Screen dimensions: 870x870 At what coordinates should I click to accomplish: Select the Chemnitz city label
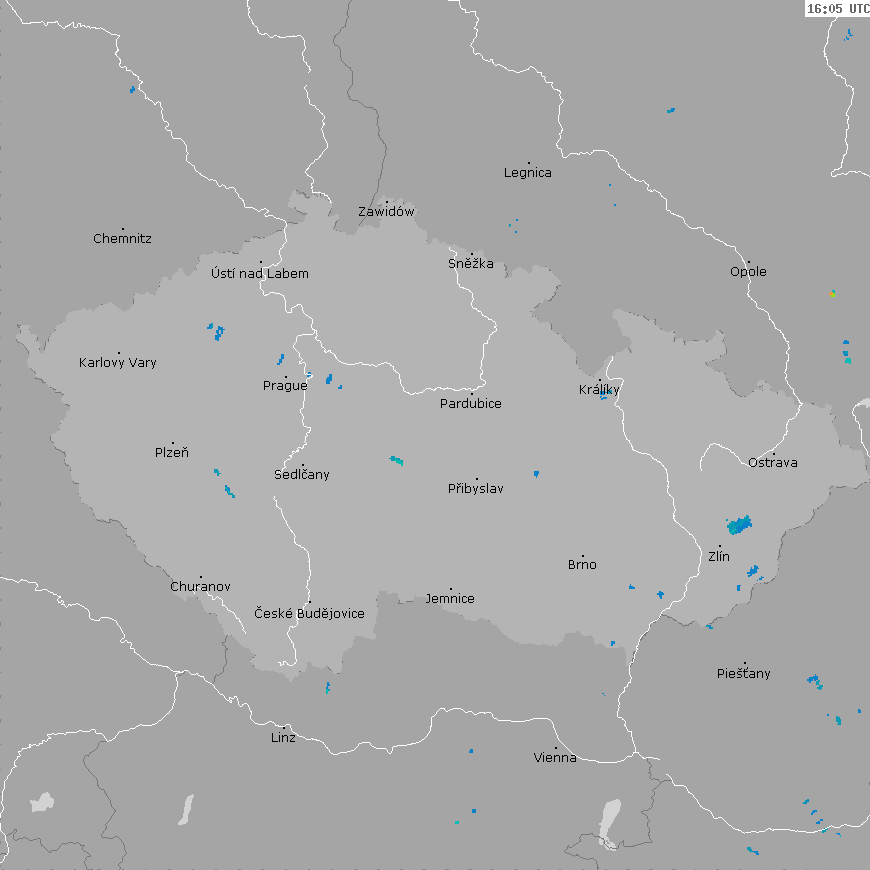122,239
